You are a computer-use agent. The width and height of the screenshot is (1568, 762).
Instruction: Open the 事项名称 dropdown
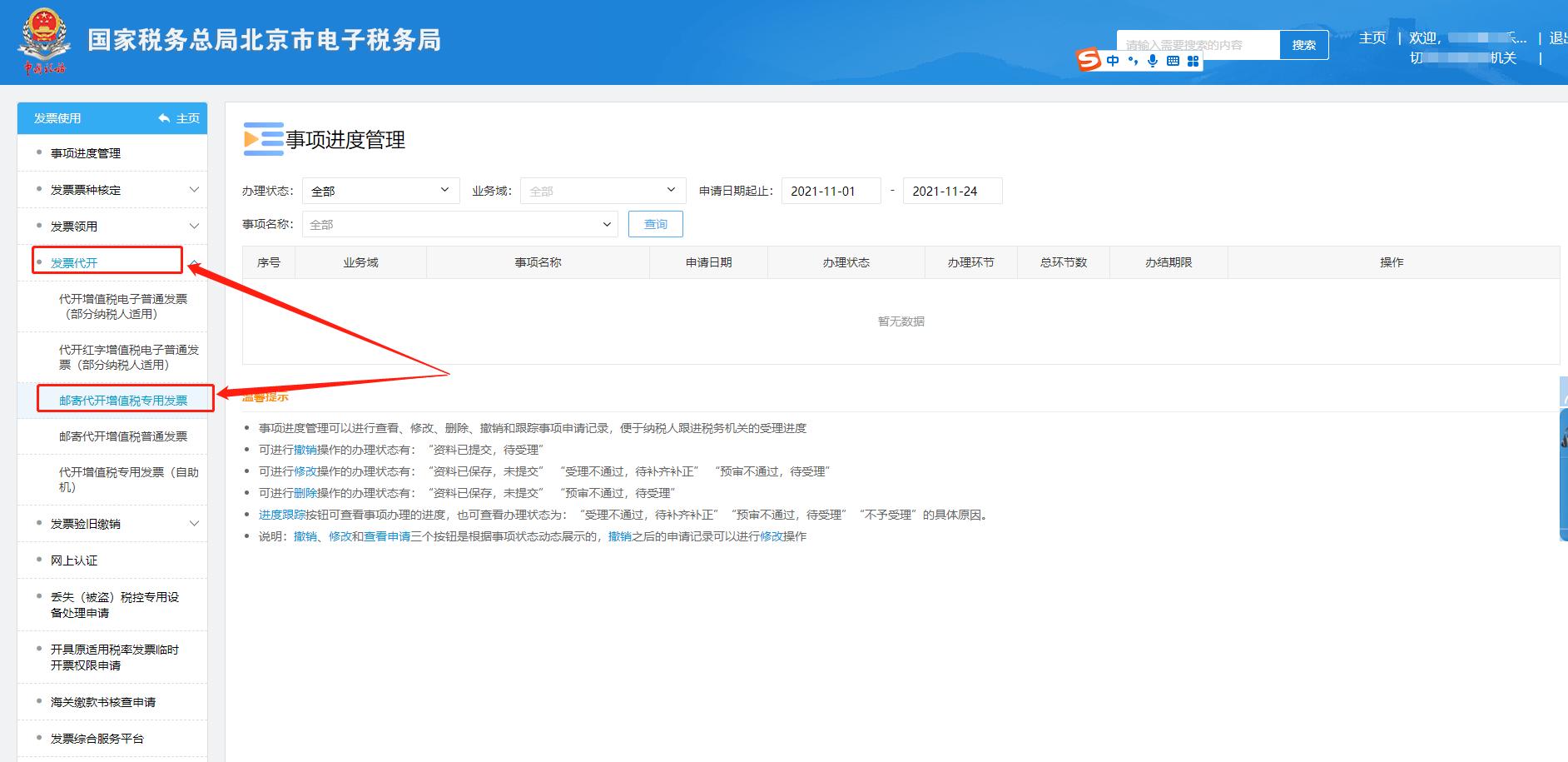click(459, 223)
